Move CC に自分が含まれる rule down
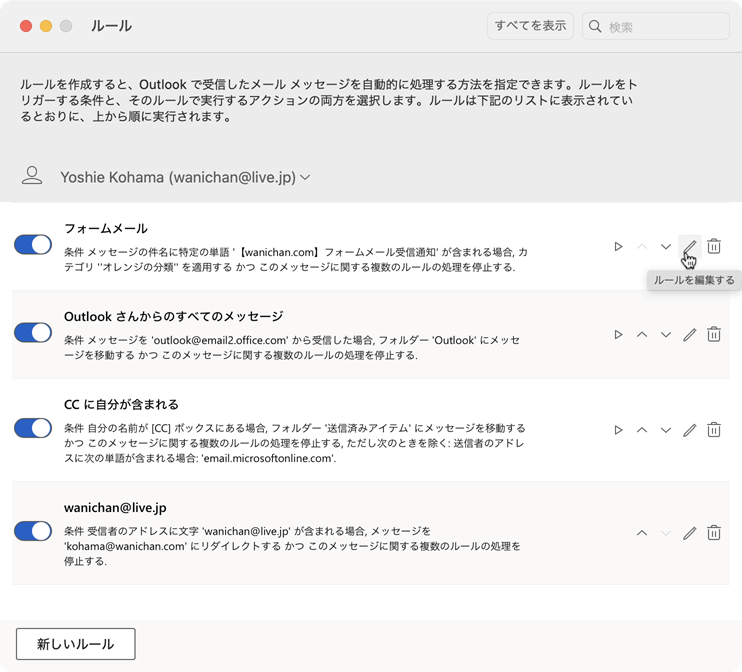Screen dimensions: 742x672 (x=666, y=430)
